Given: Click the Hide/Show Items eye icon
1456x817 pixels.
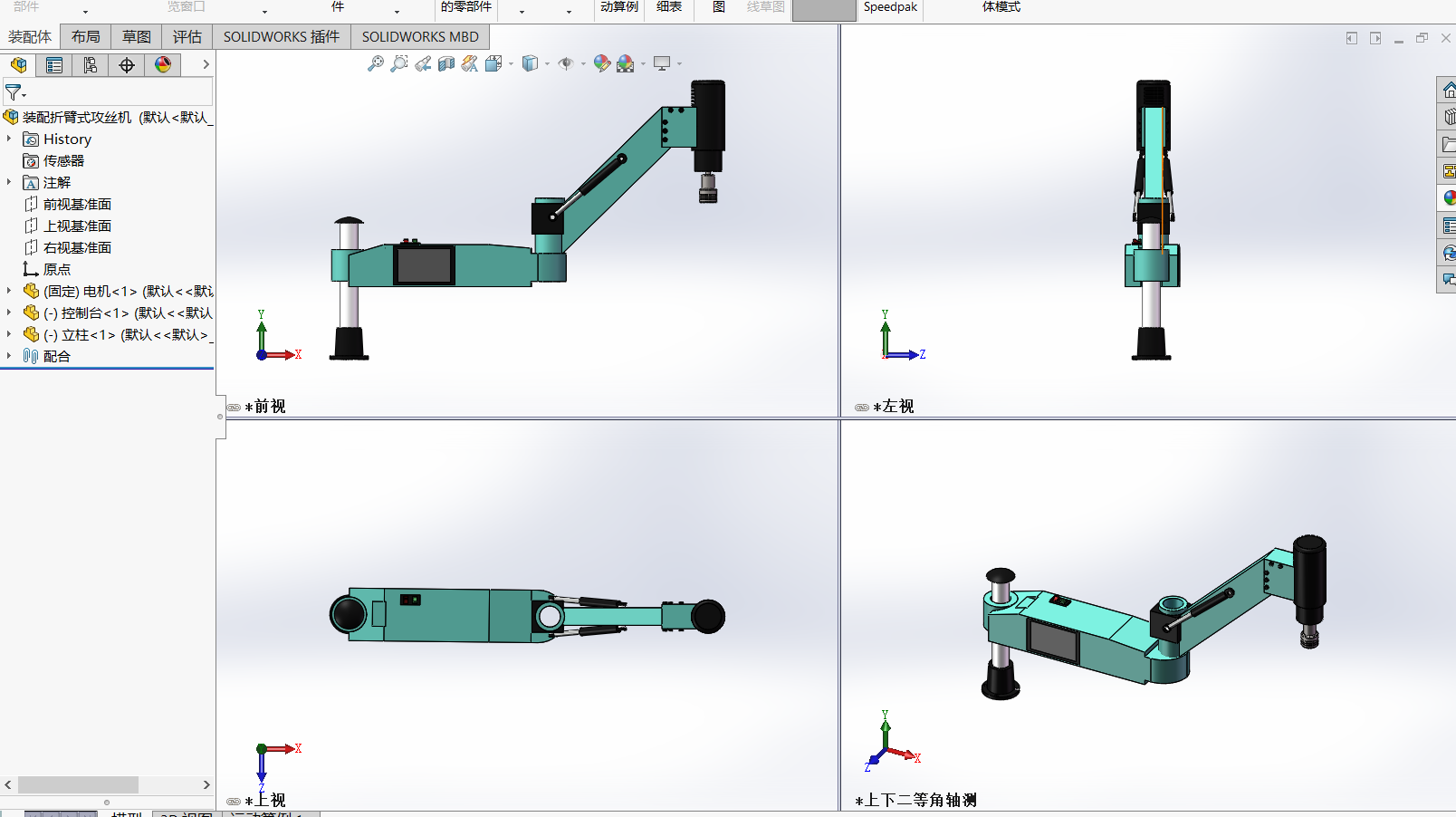Looking at the screenshot, I should point(566,63).
